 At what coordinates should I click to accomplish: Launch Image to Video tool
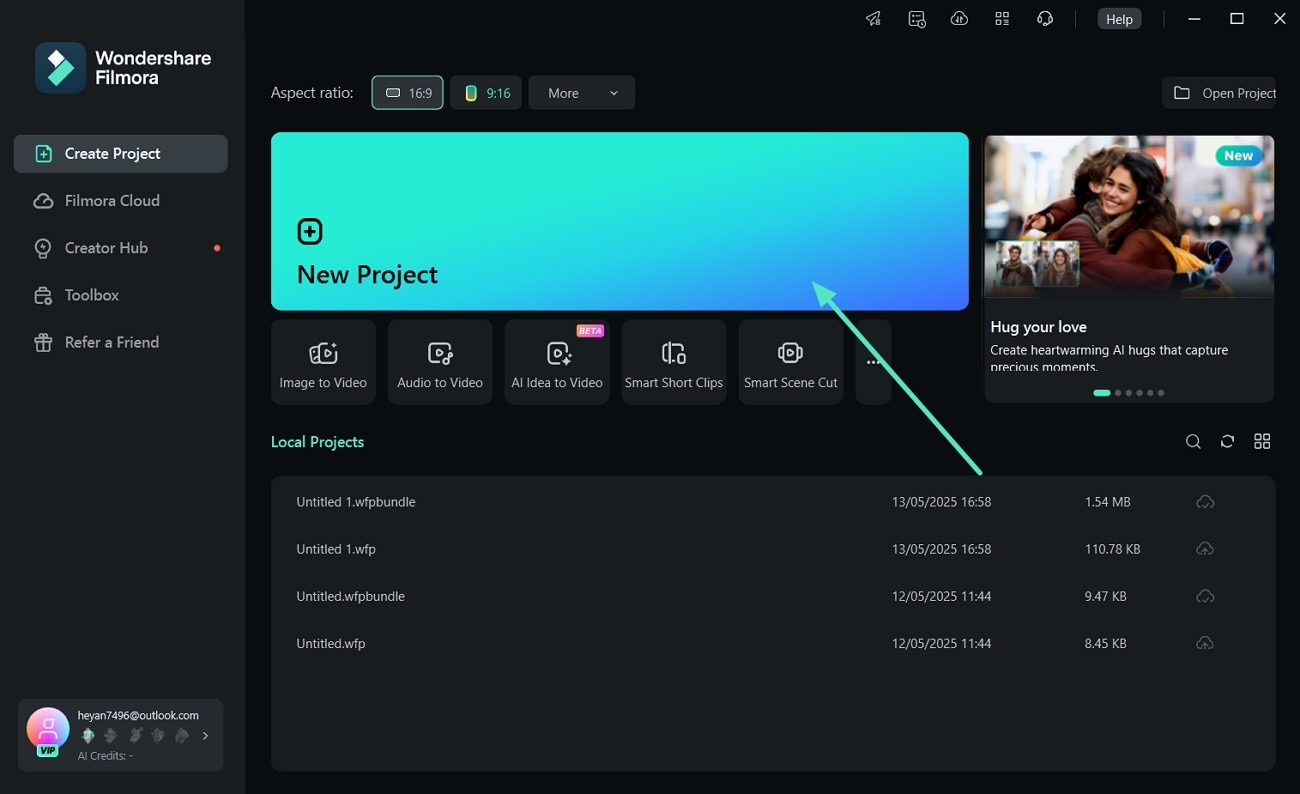(323, 362)
